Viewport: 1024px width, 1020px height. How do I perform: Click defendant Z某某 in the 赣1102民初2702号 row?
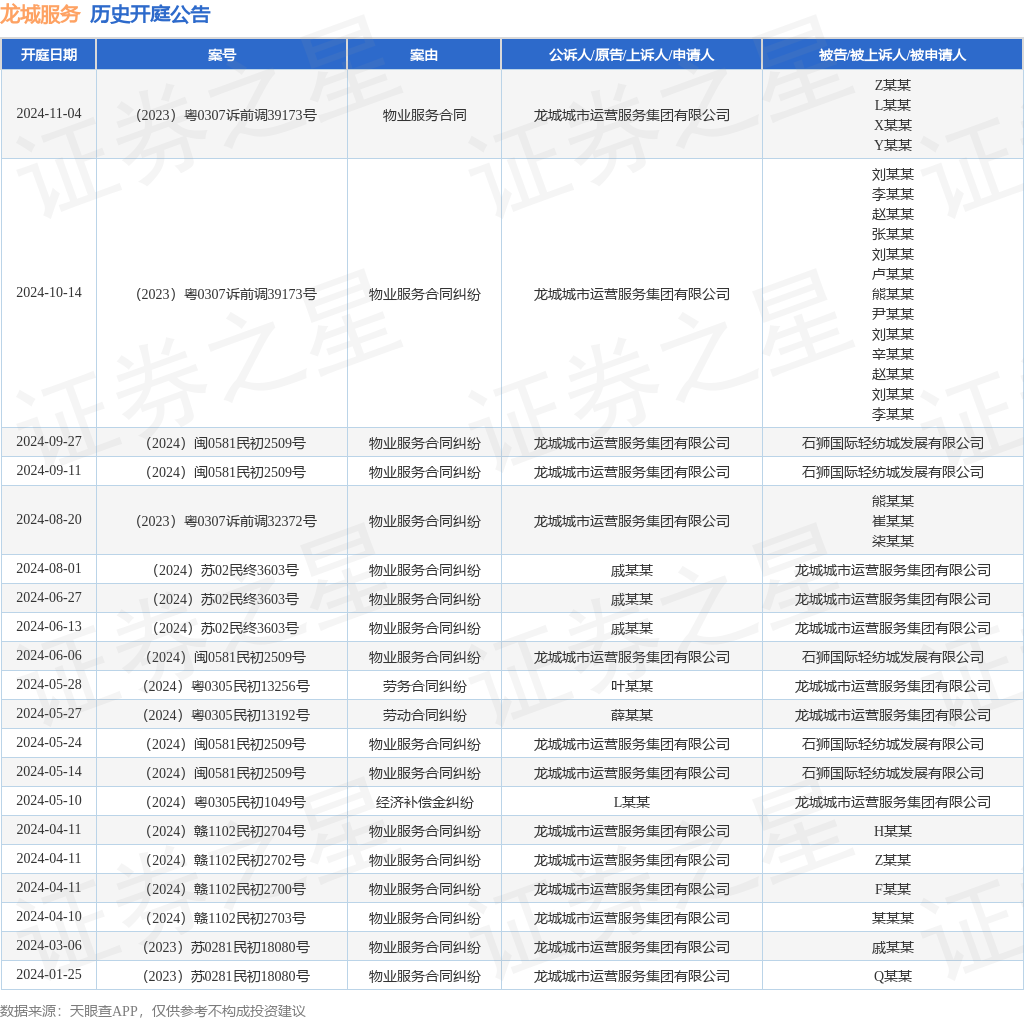[893, 860]
